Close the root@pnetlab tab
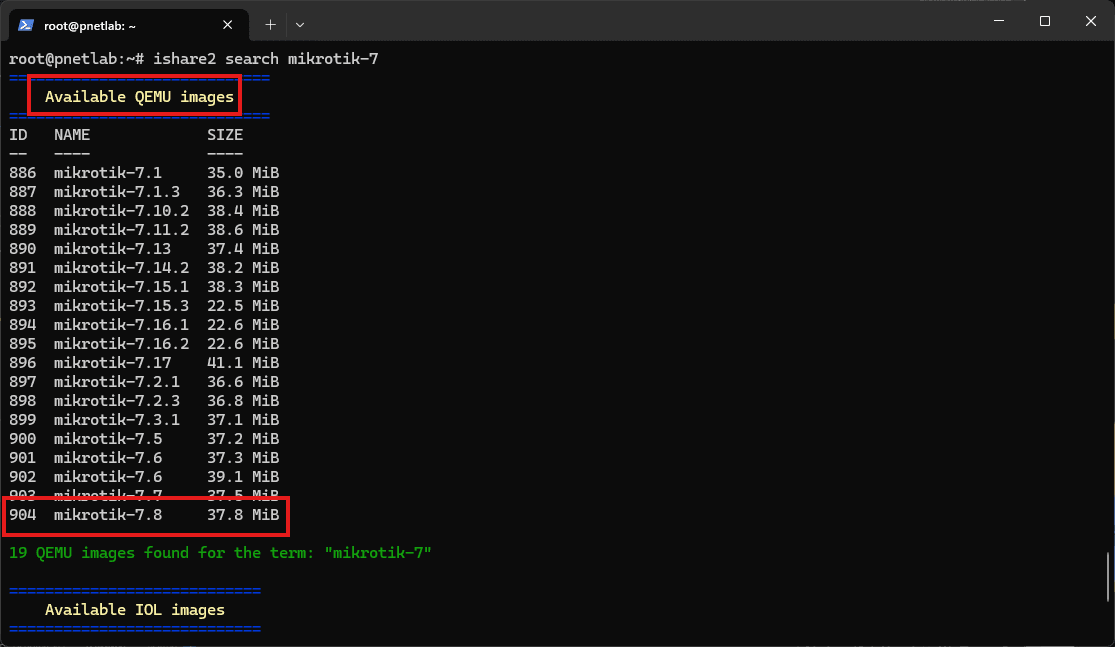The width and height of the screenshot is (1115, 647). pyautogui.click(x=227, y=24)
